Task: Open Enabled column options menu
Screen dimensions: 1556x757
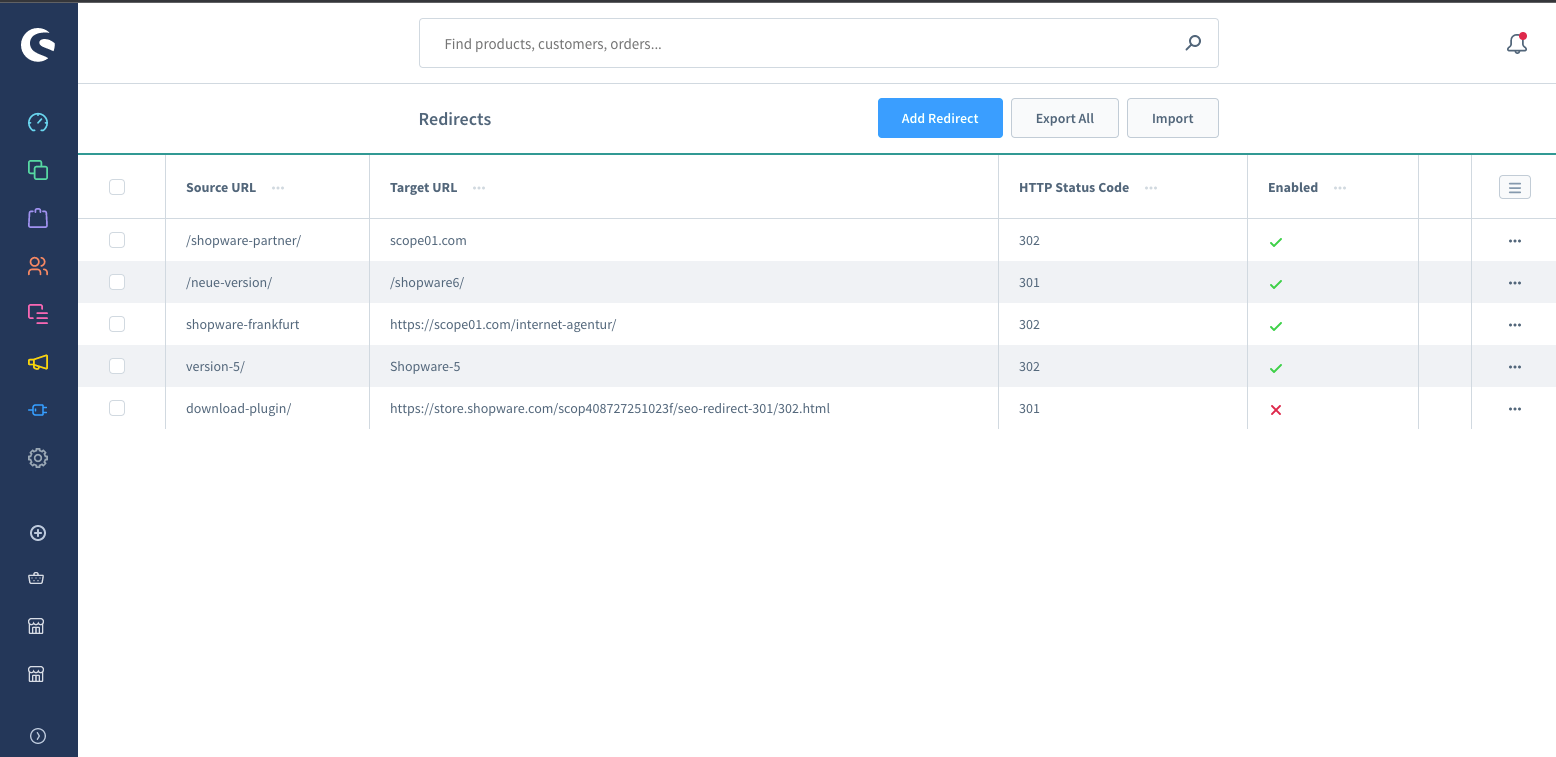Action: coord(1340,188)
